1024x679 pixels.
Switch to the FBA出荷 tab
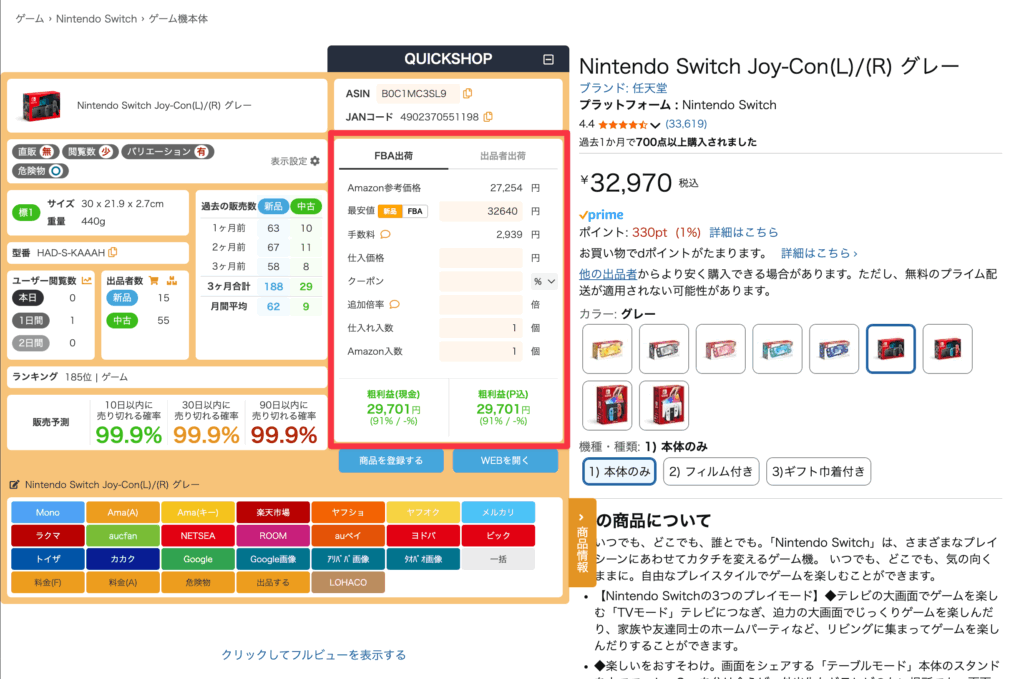(393, 156)
